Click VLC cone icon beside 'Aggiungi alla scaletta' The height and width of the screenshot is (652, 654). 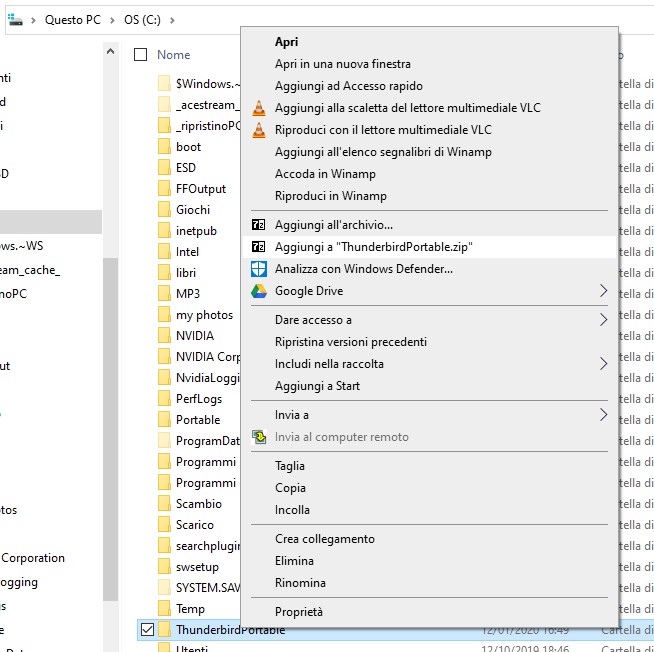[x=259, y=108]
